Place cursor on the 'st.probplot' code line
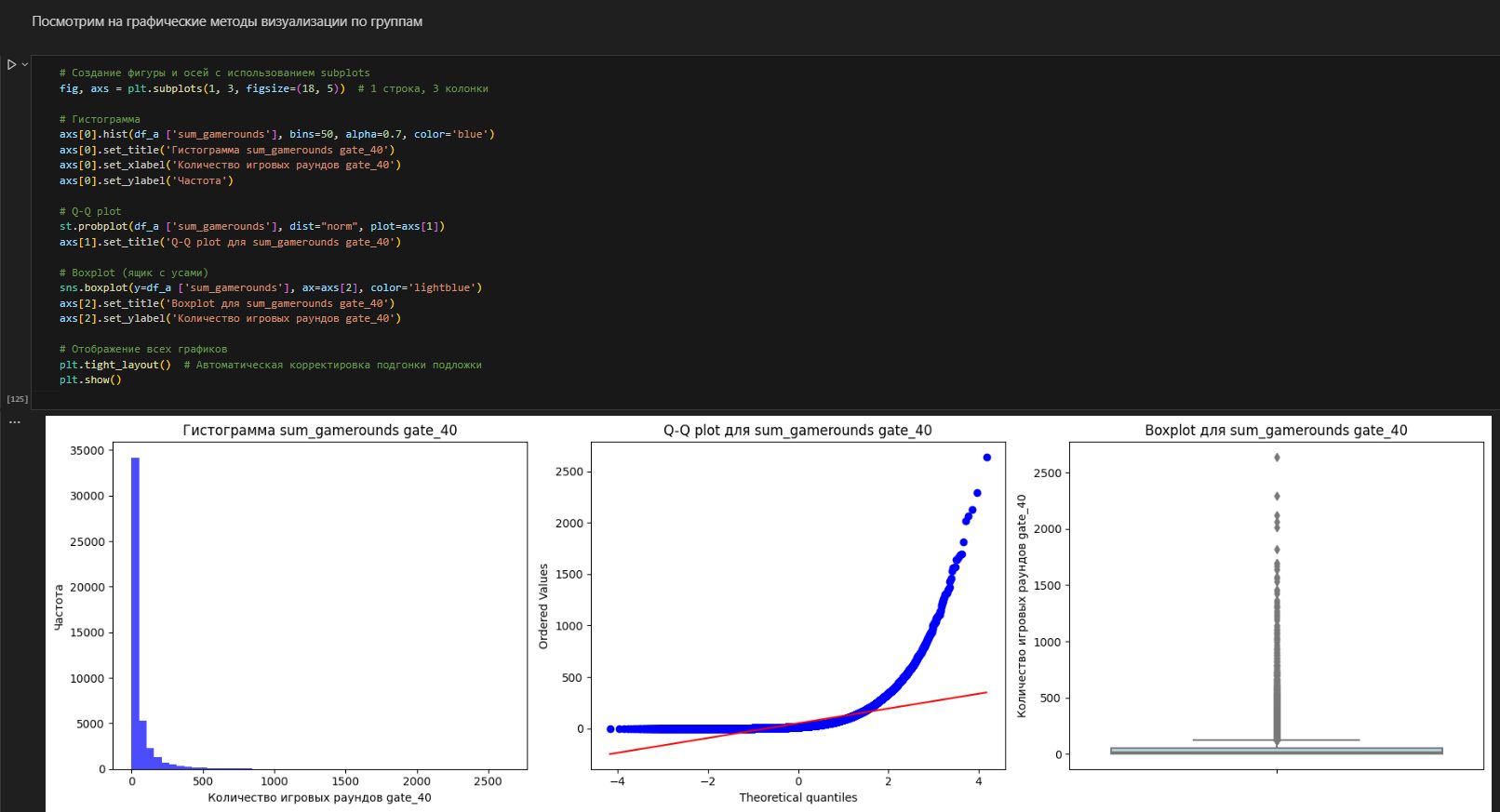1500x812 pixels. [252, 226]
